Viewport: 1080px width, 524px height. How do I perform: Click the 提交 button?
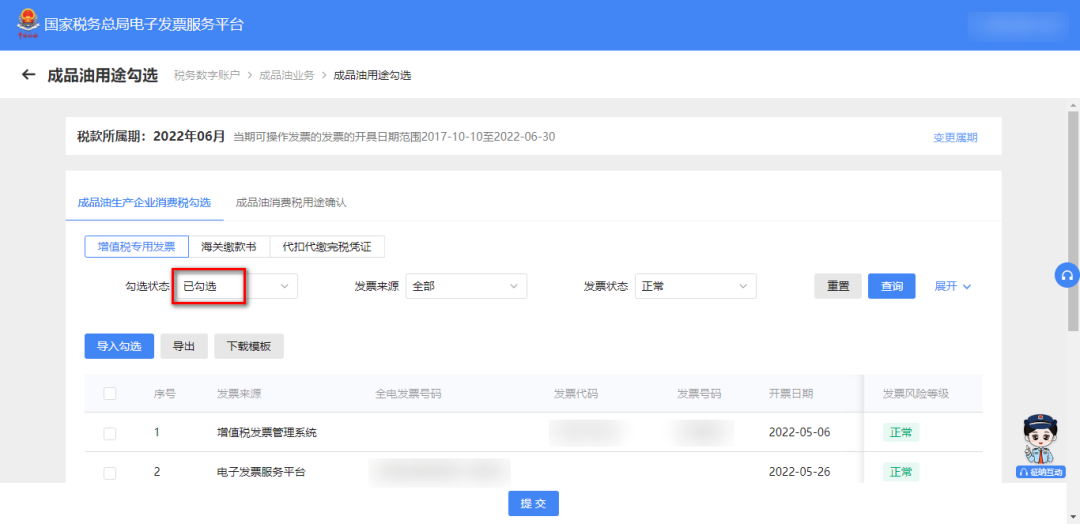click(534, 503)
